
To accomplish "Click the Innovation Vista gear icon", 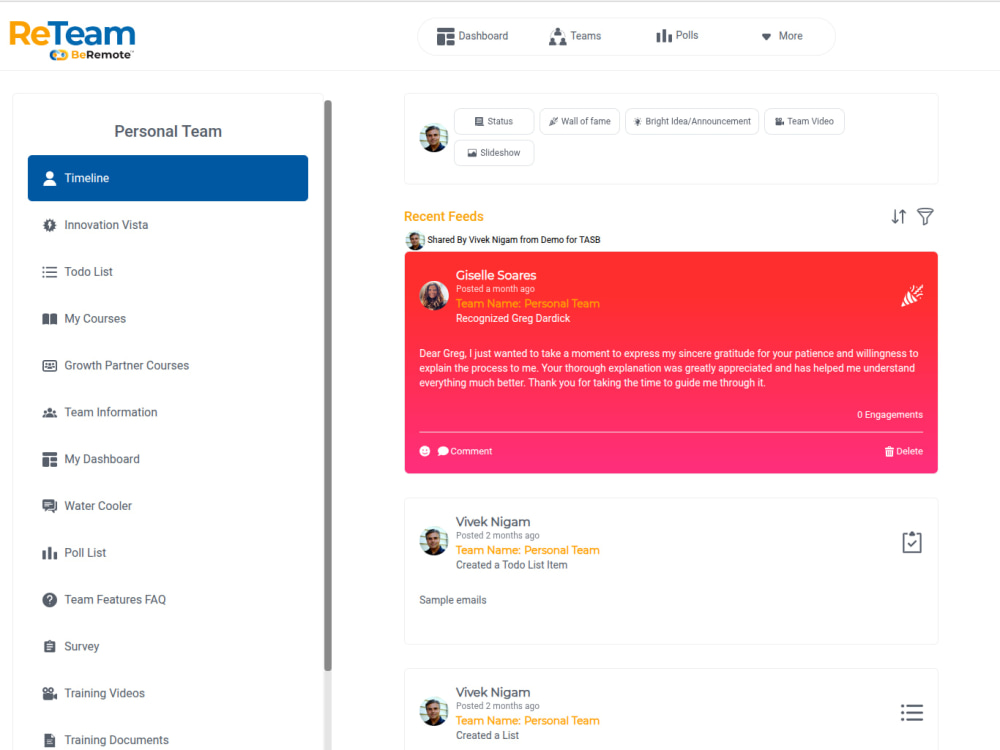I will (x=49, y=225).
